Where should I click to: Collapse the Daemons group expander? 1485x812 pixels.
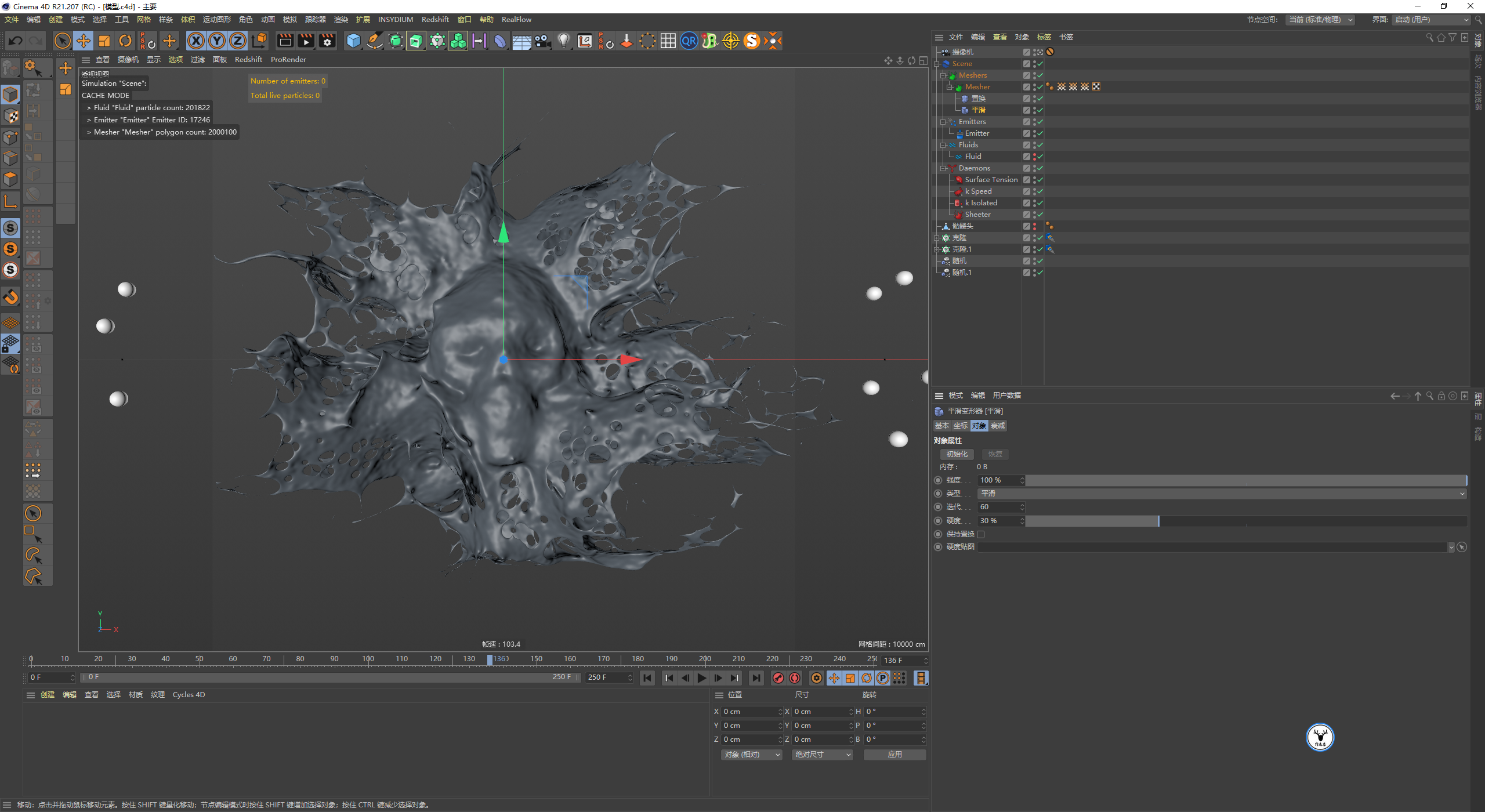pos(943,168)
